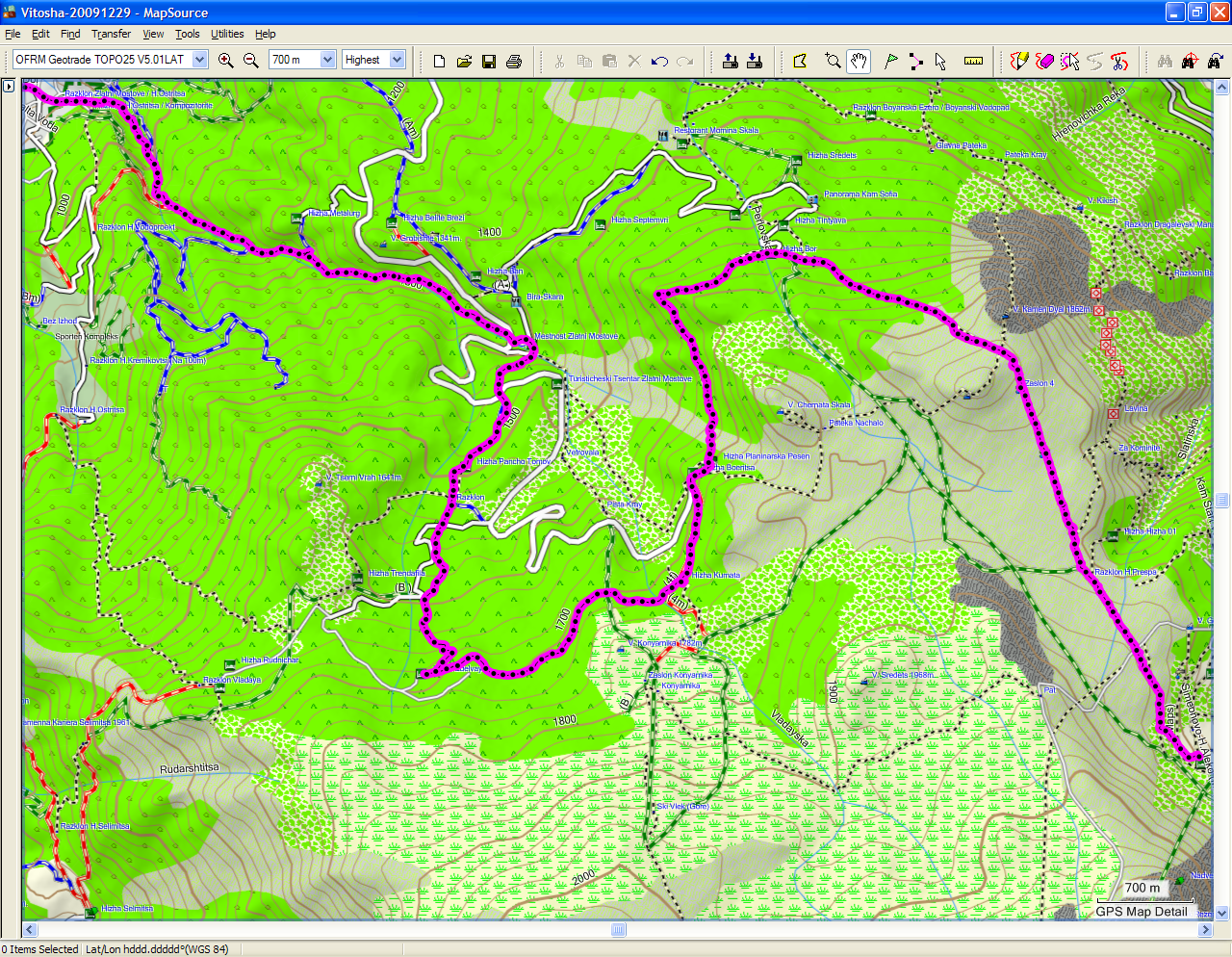This screenshot has height=957, width=1232.
Task: Click the Find Places binoculars icon
Action: point(1166,61)
